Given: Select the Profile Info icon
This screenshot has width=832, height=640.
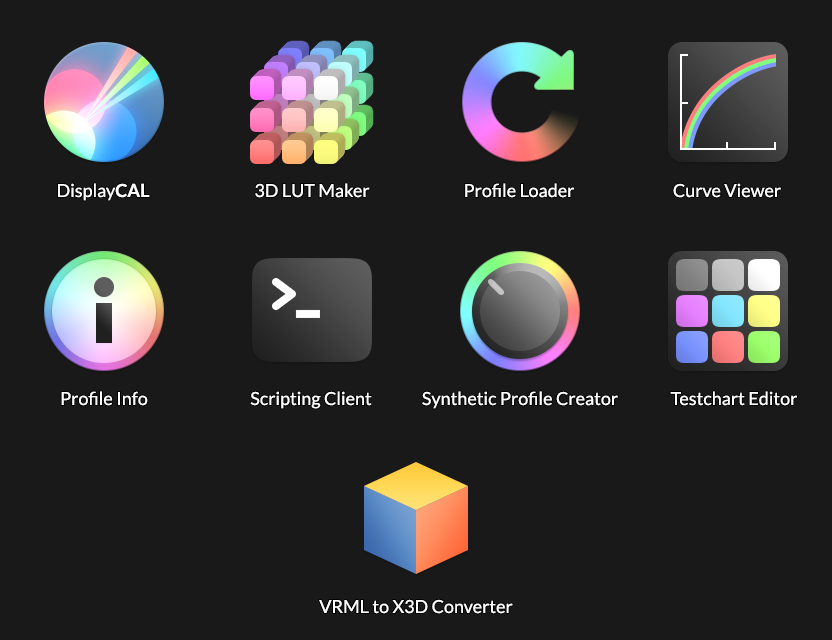Looking at the screenshot, I should coord(104,310).
